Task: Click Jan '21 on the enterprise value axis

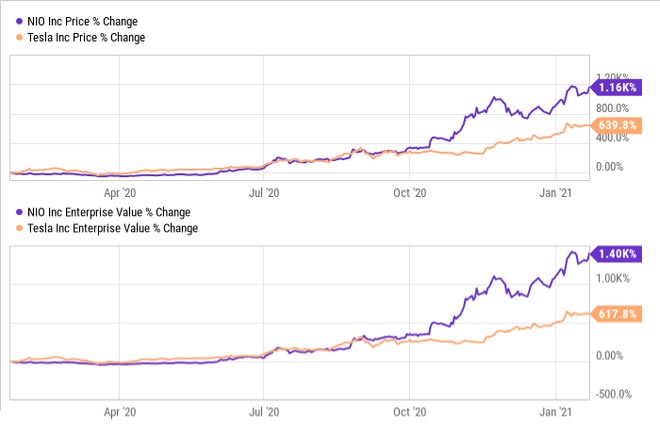Action: (x=556, y=411)
